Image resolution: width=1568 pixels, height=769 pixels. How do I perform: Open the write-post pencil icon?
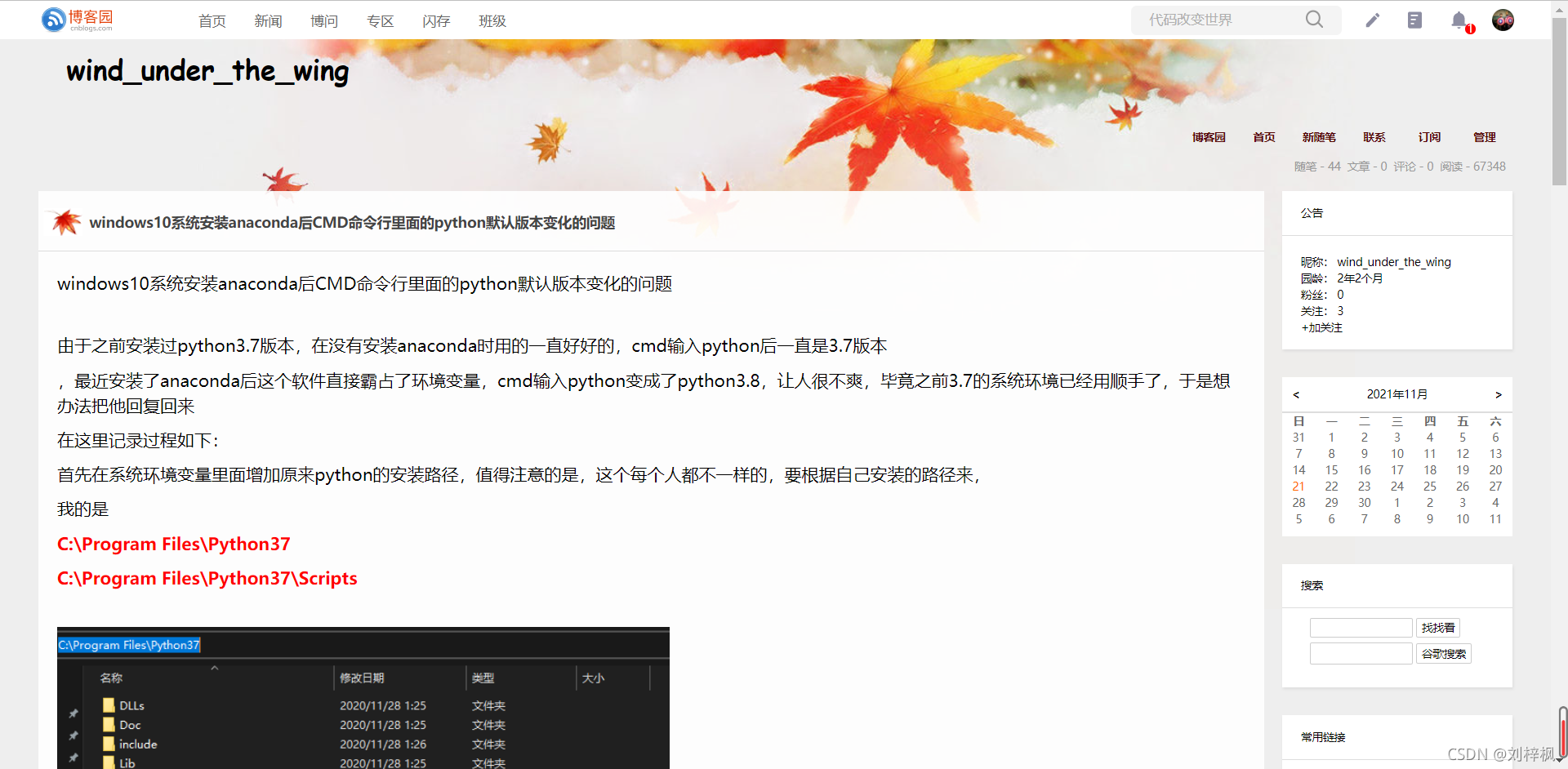(x=1372, y=20)
